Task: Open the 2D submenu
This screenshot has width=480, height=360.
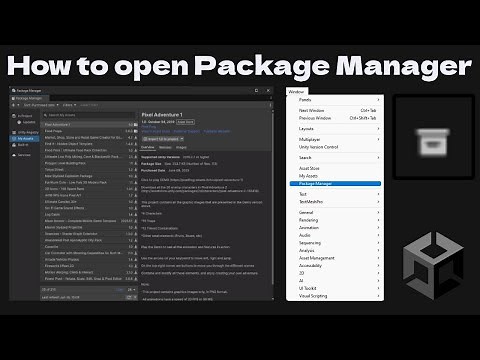Action: pos(335,273)
